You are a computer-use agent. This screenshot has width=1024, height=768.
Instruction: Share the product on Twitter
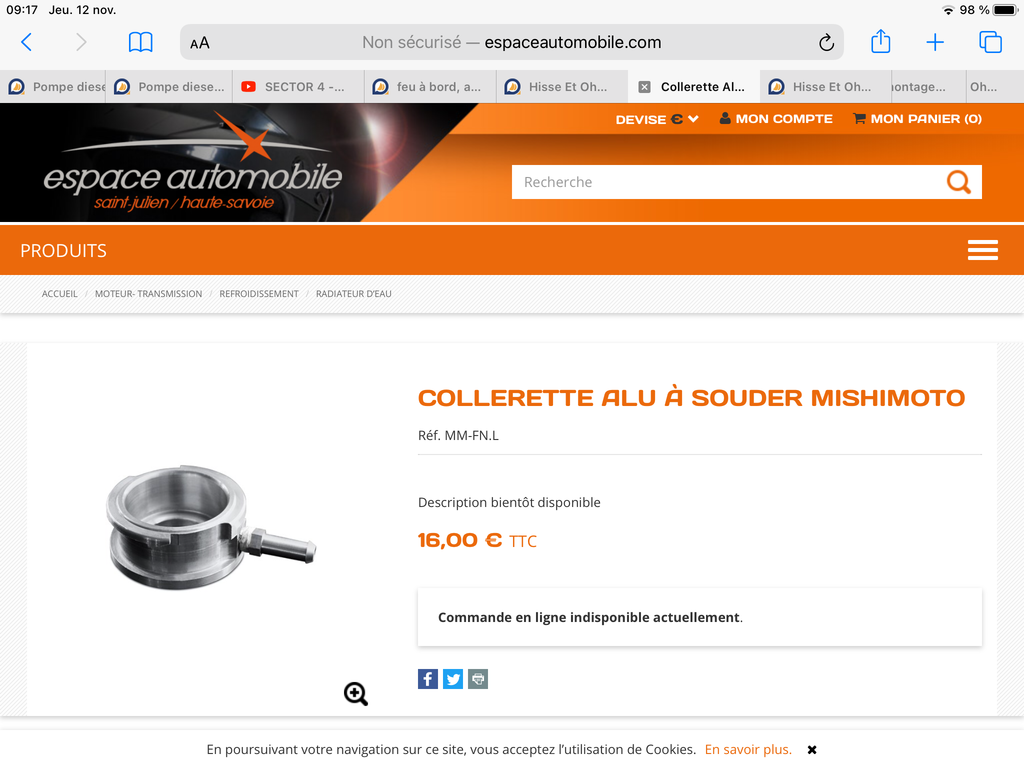453,679
